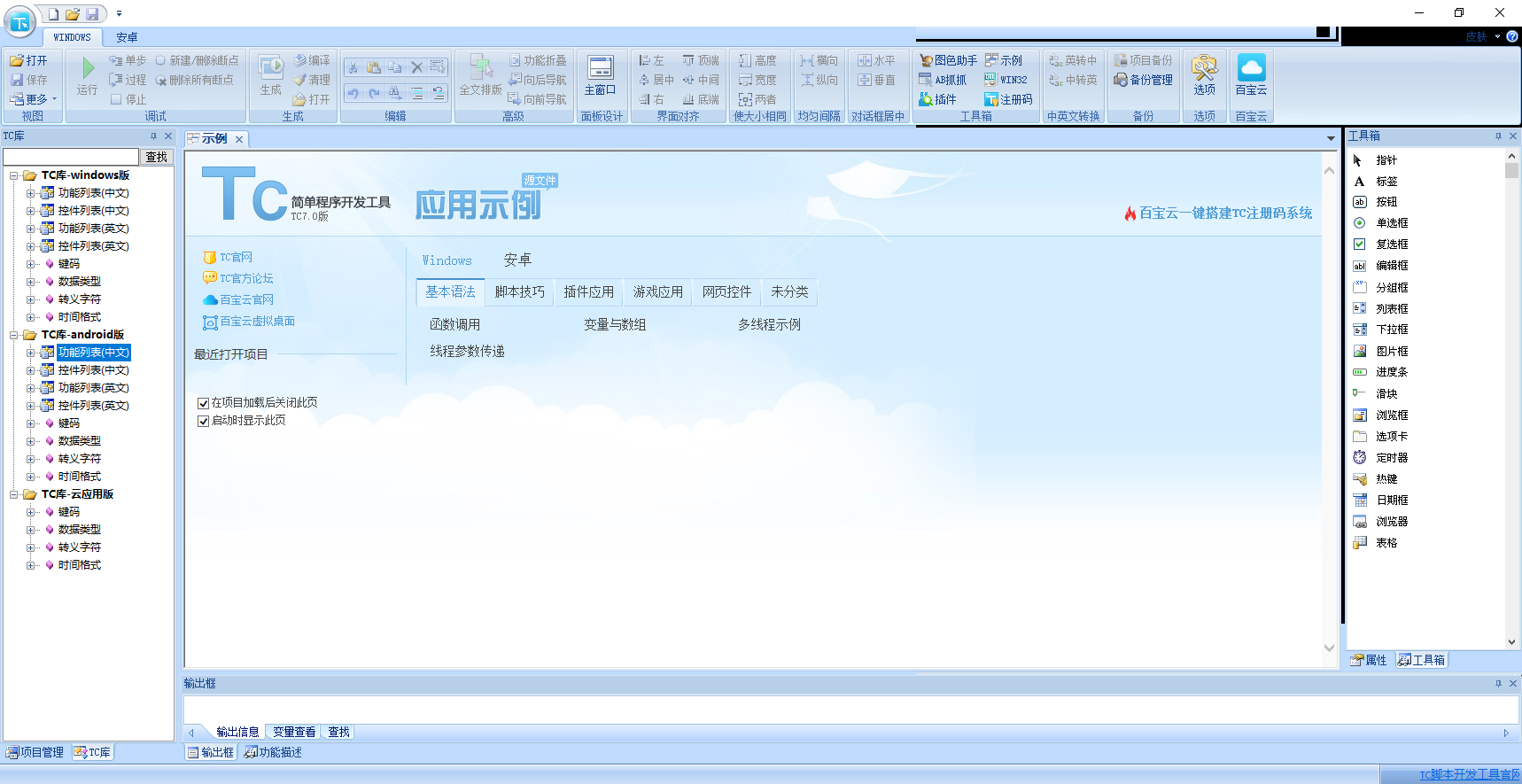Open the 选项 options dialog
Image resolution: width=1522 pixels, height=784 pixels.
1205,75
